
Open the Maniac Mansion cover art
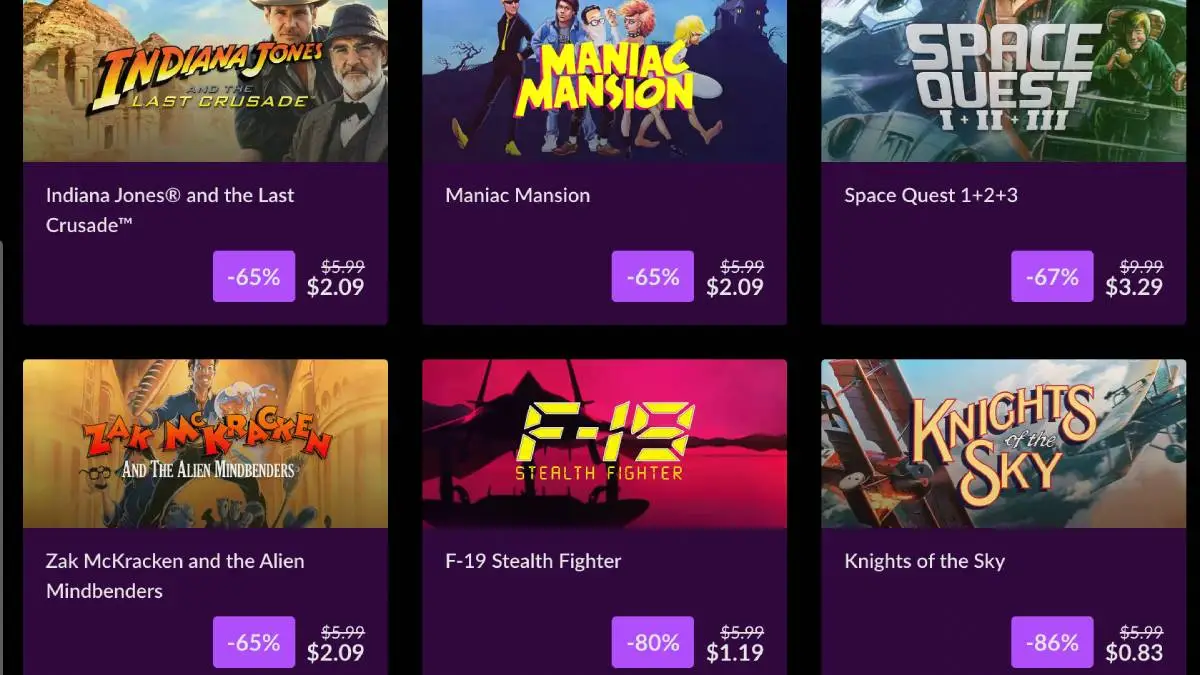click(604, 81)
